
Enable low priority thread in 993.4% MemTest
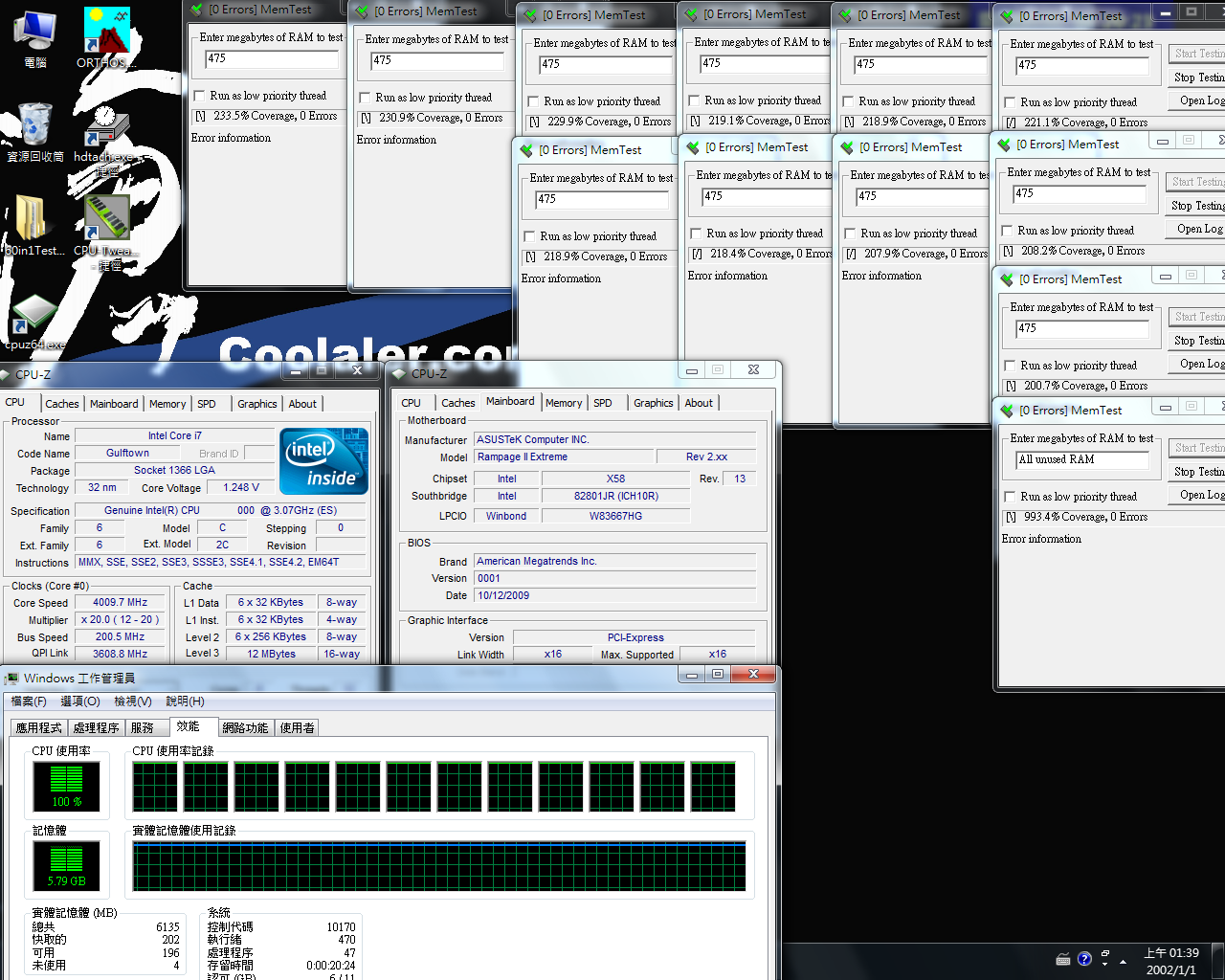click(1010, 497)
